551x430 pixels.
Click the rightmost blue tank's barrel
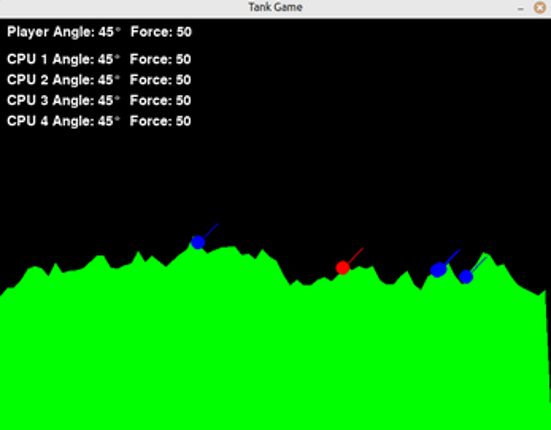(x=479, y=265)
